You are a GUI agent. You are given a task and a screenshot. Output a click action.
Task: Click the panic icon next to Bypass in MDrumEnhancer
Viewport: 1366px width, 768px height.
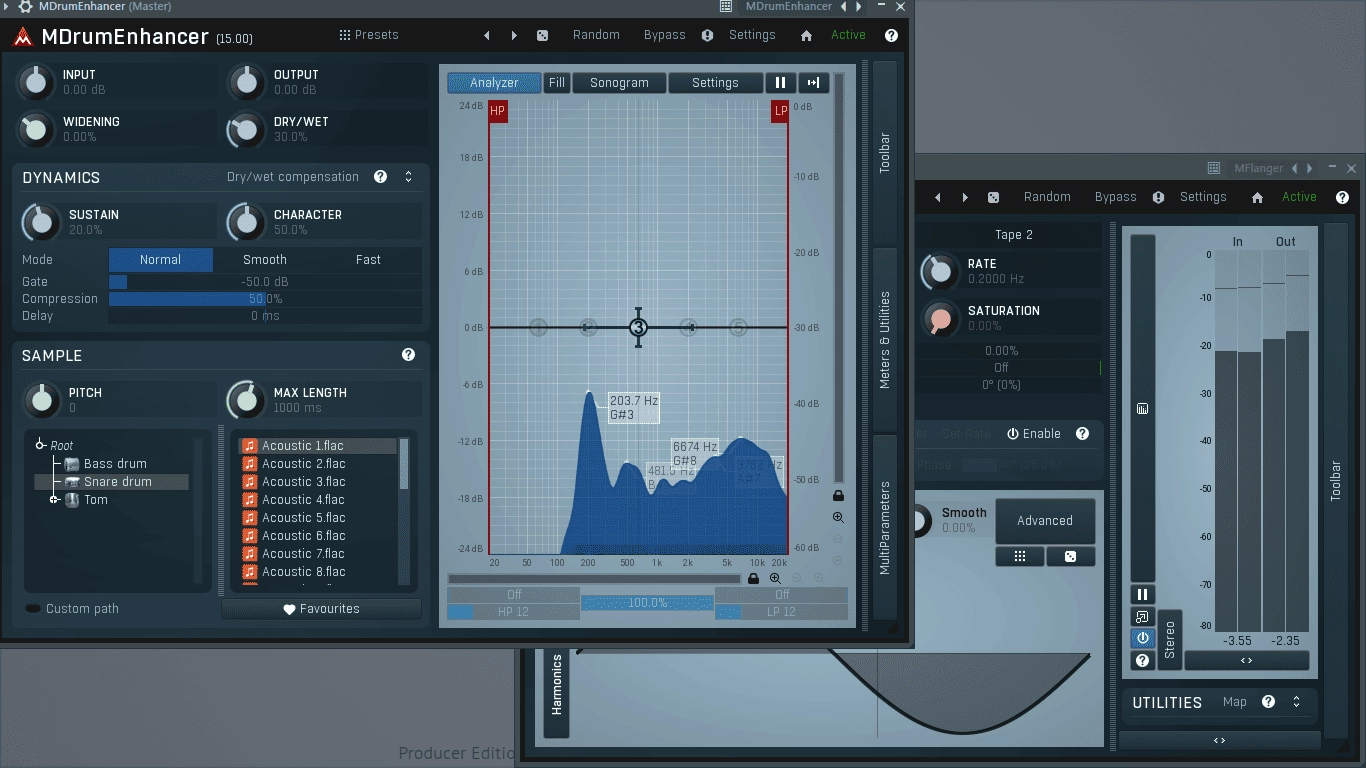[x=707, y=35]
